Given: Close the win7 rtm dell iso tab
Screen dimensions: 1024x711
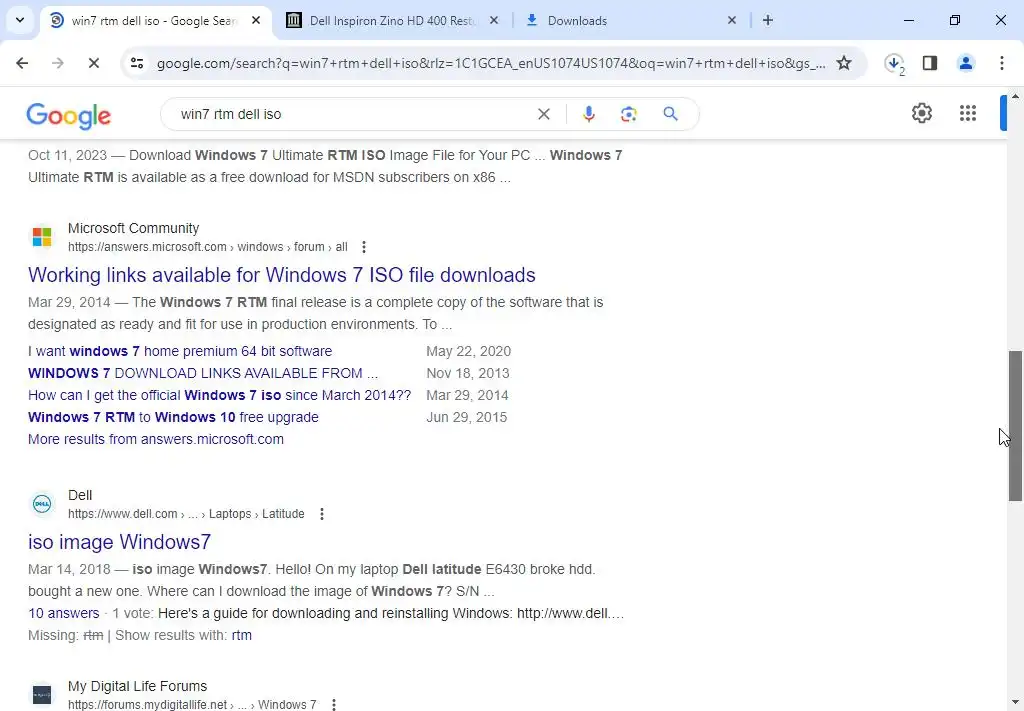Looking at the screenshot, I should [x=256, y=20].
